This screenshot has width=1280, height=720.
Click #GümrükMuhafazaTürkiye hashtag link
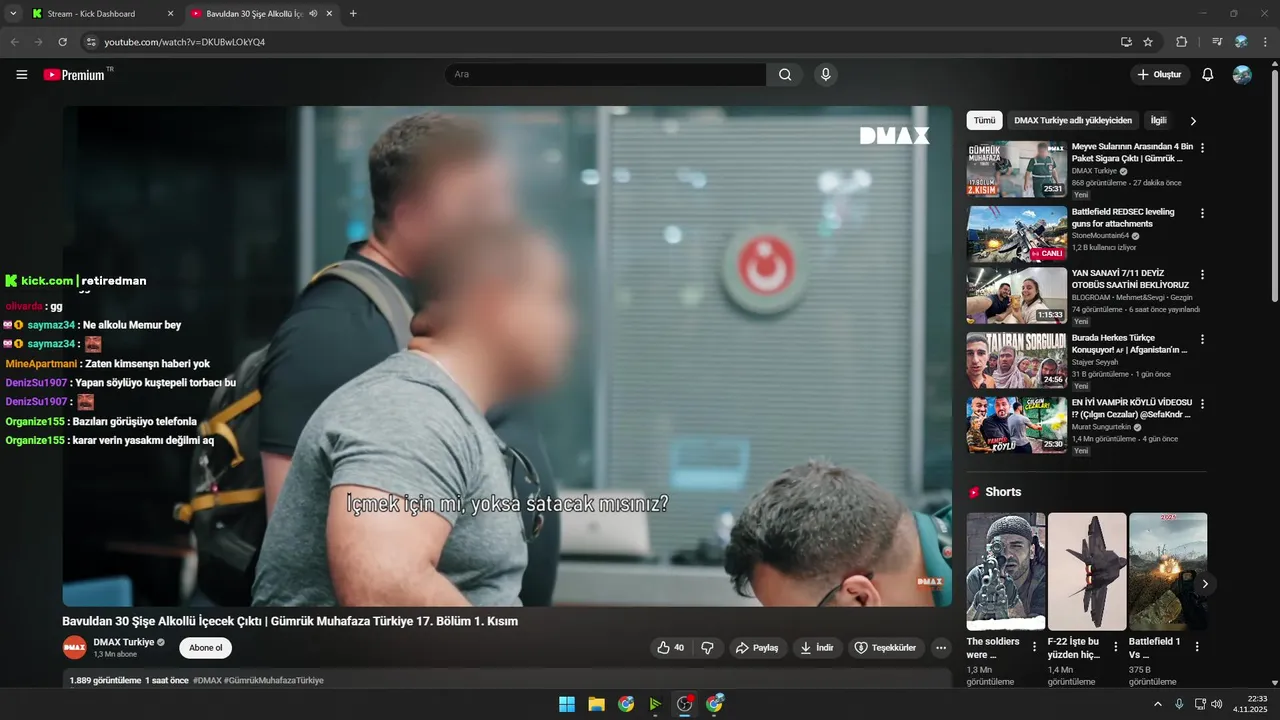[273, 680]
